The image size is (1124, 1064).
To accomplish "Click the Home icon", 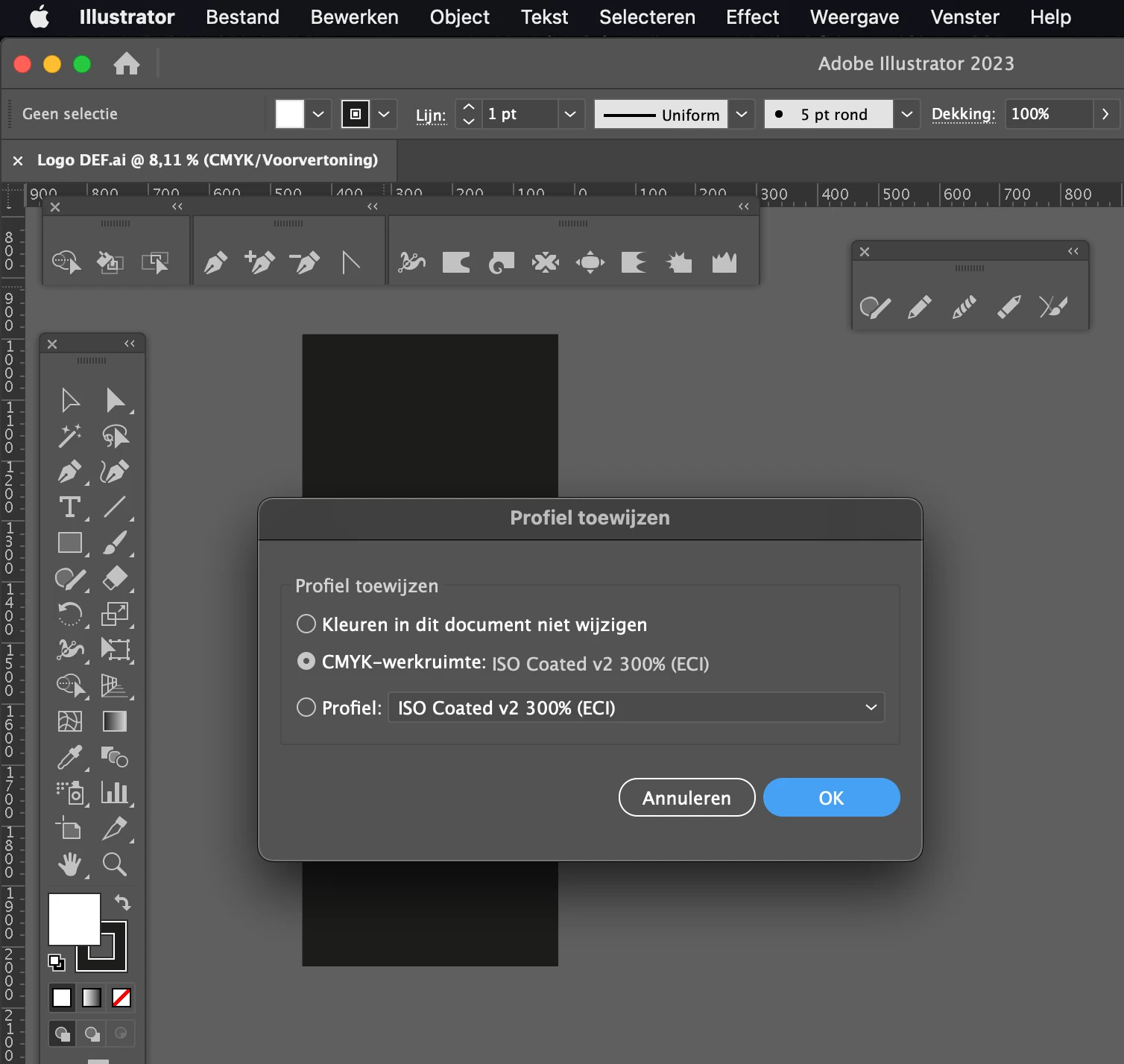I will (127, 64).
